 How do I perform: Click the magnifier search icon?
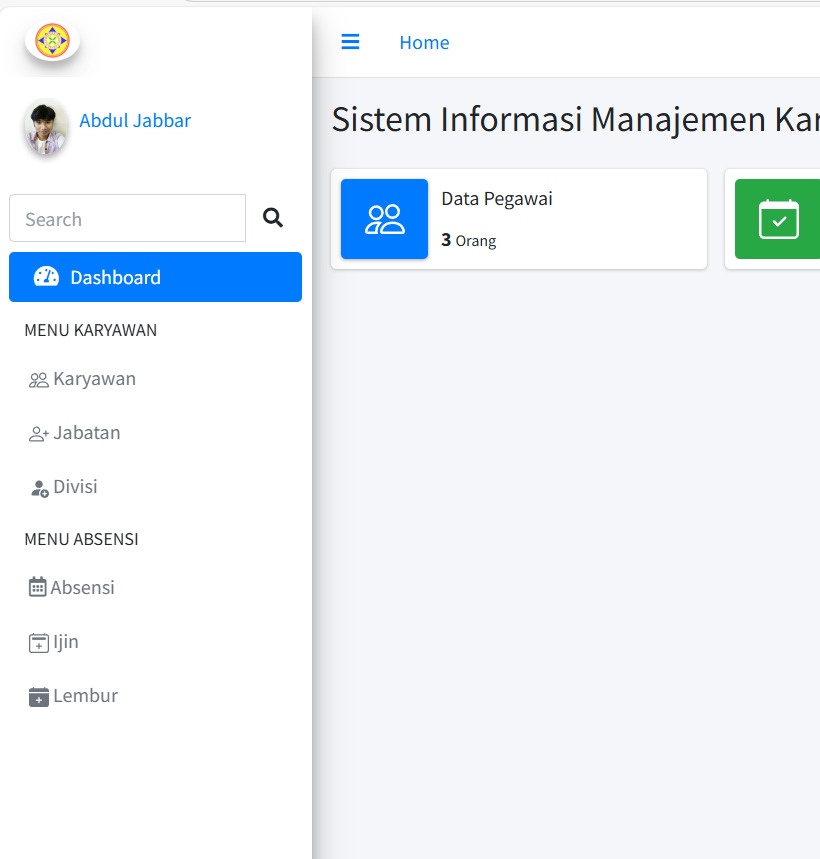click(x=273, y=218)
